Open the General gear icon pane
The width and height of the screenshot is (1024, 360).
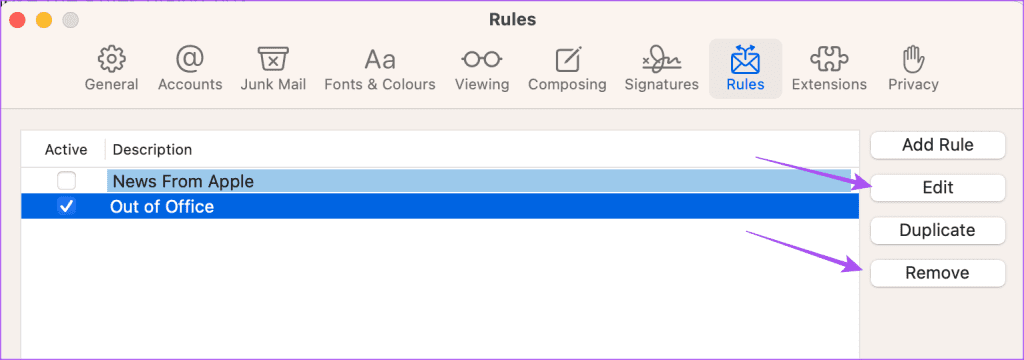(x=111, y=59)
